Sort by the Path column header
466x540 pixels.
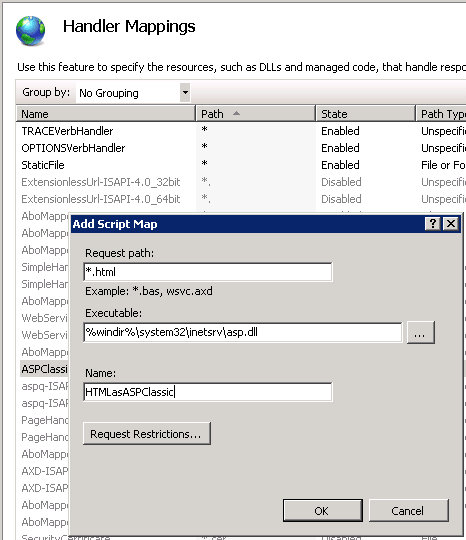coord(255,114)
